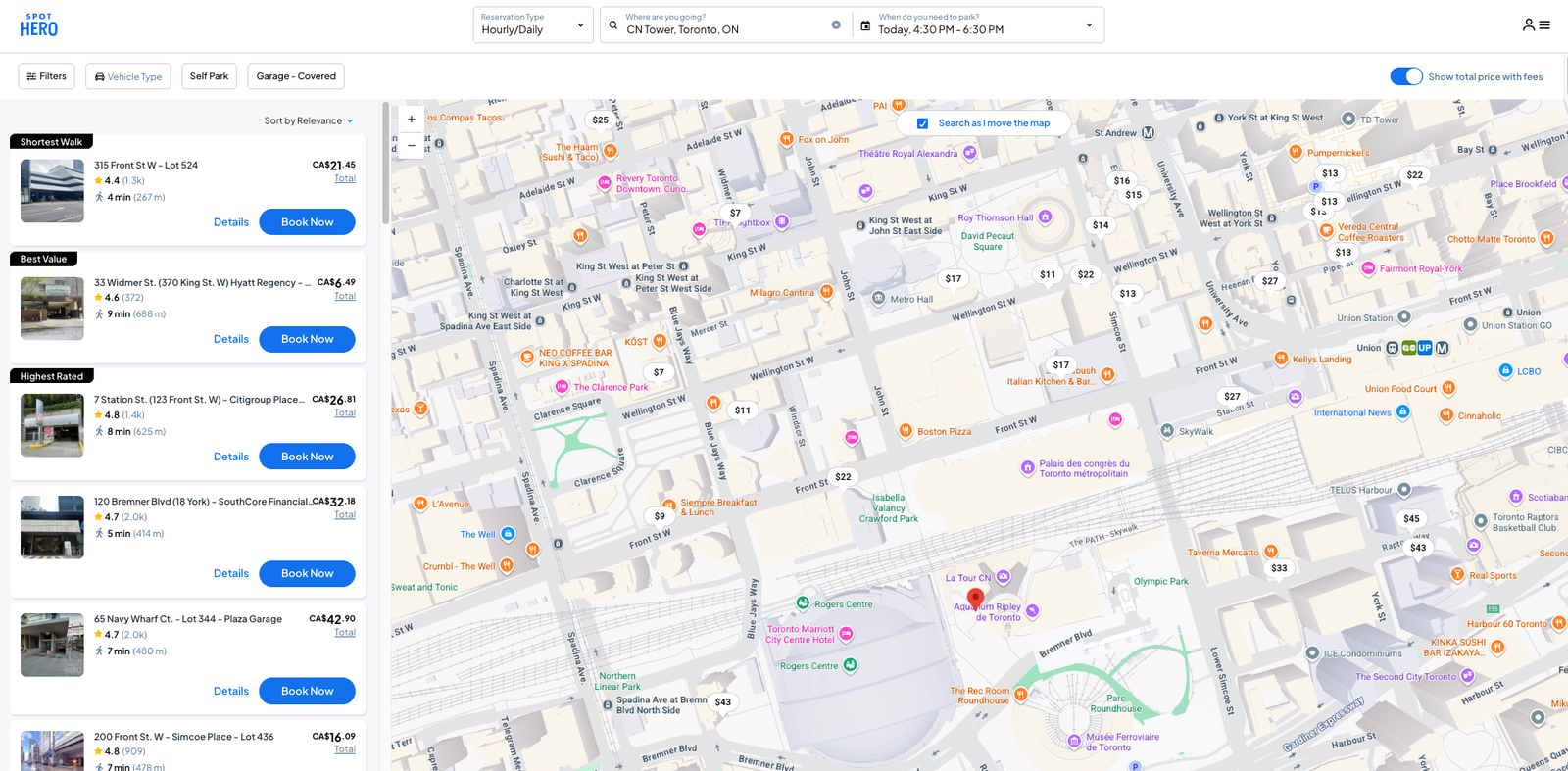The height and width of the screenshot is (771, 1568).
Task: Book Now for 315 Front St W
Action: [307, 222]
